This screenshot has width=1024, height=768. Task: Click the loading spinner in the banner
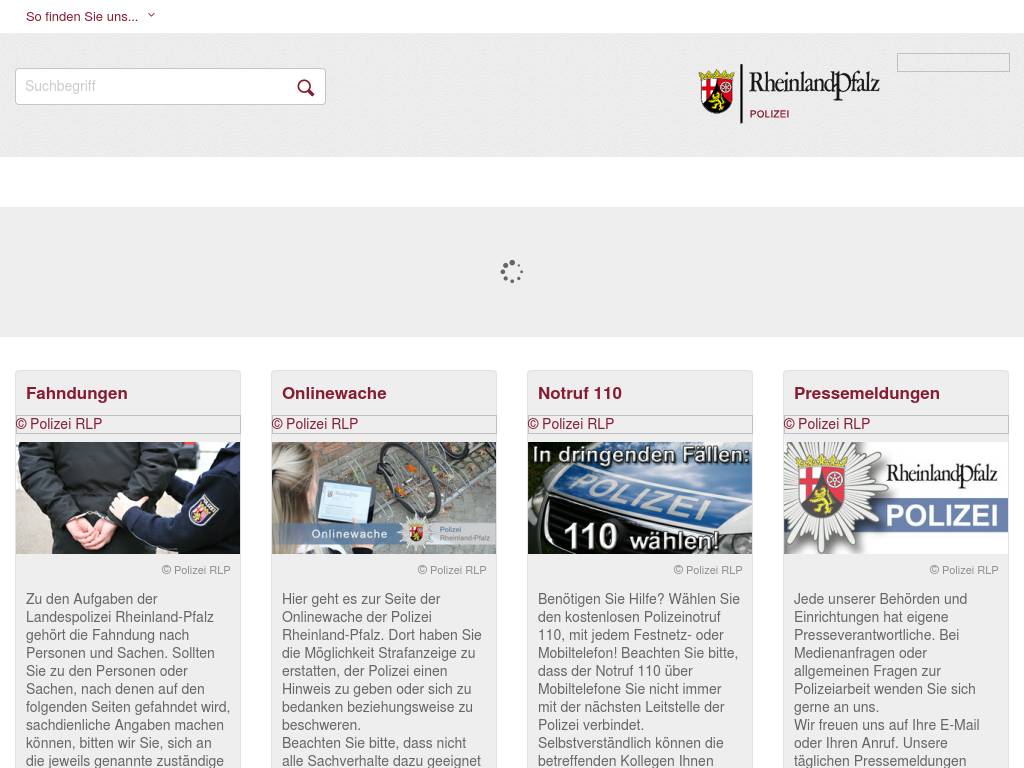(x=511, y=272)
